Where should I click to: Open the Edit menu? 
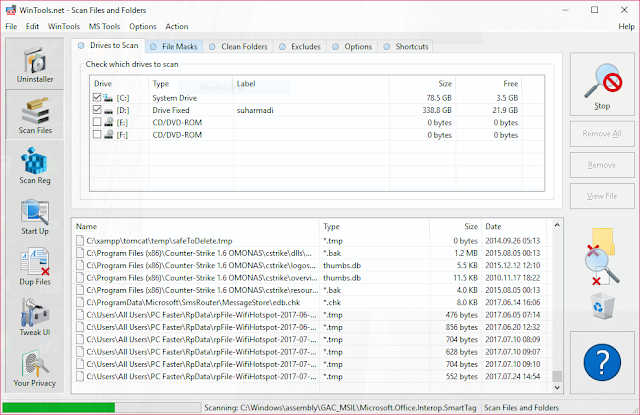pyautogui.click(x=32, y=27)
